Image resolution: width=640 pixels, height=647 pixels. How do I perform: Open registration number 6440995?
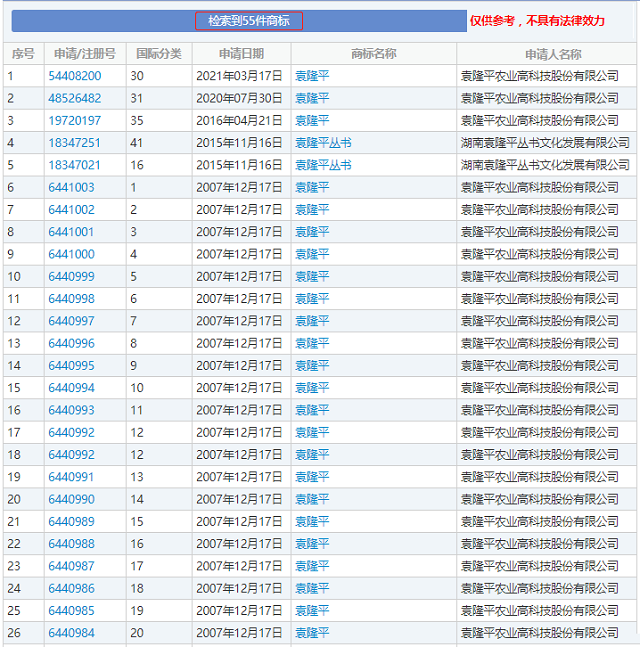tap(71, 366)
